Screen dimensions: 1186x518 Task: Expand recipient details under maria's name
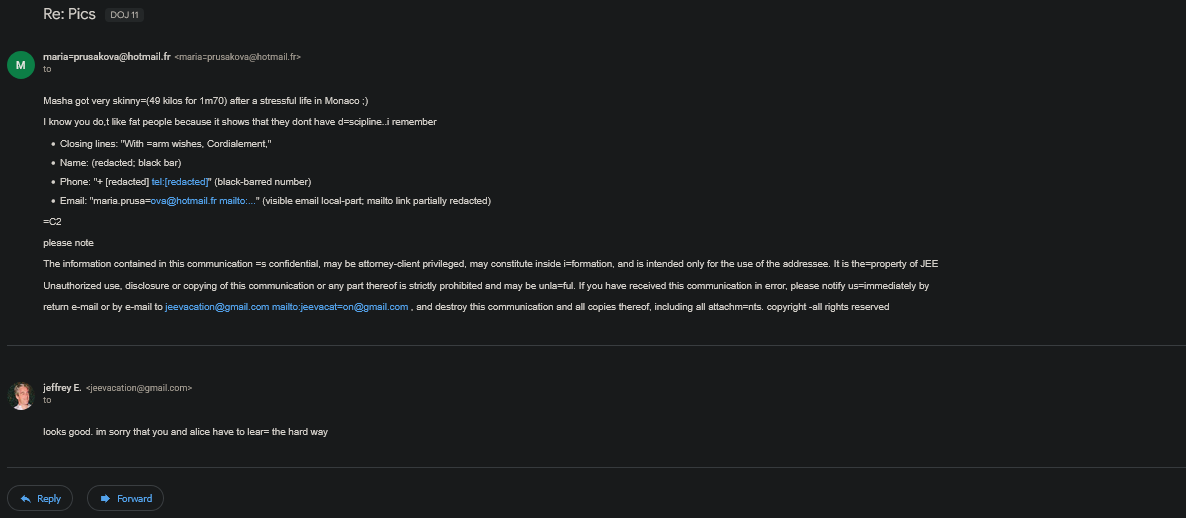point(47,69)
